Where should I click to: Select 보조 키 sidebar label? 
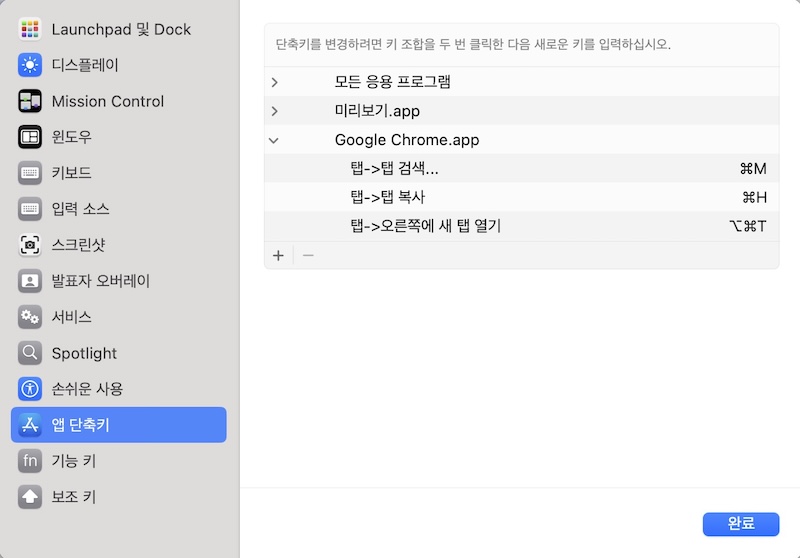coord(73,497)
